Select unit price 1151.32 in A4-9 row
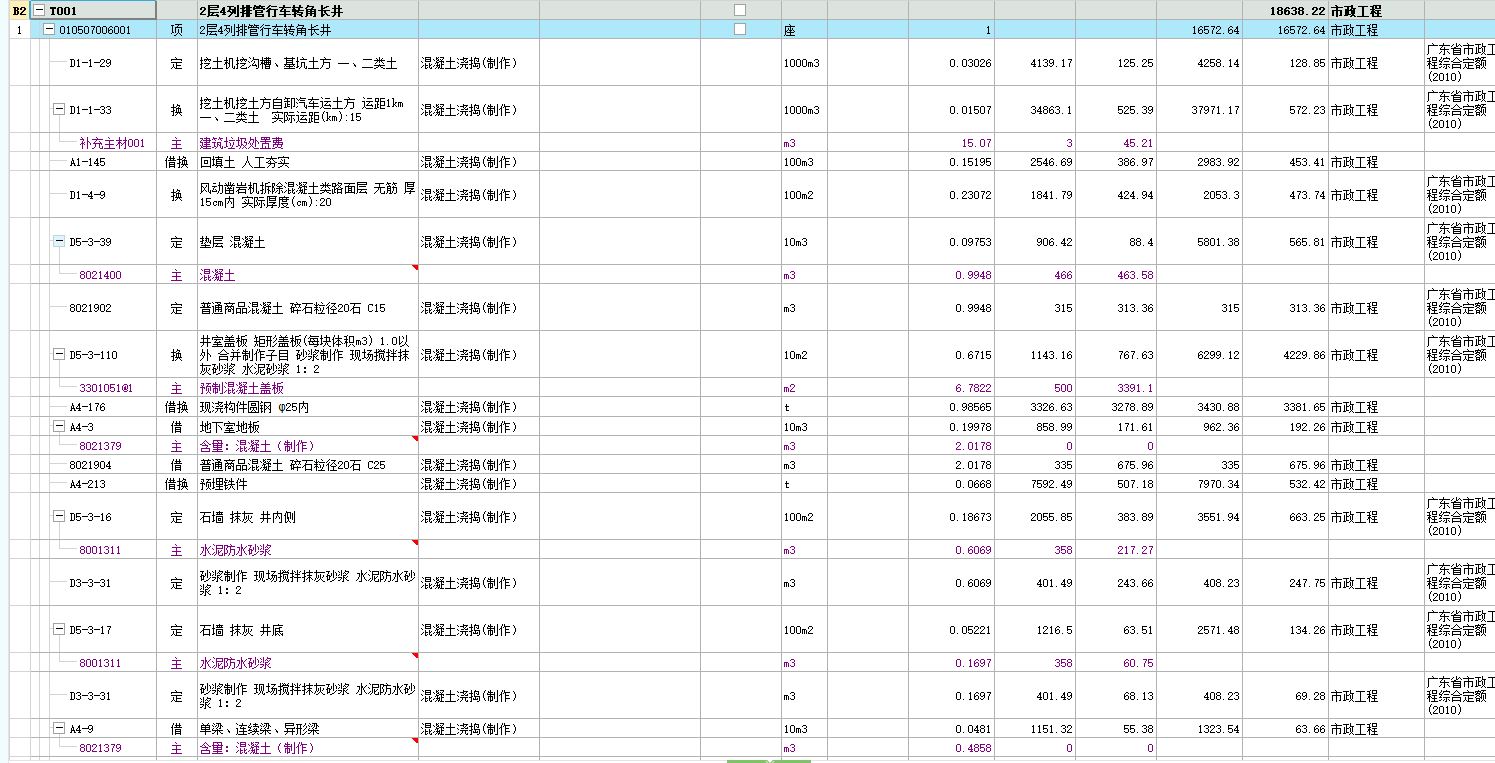This screenshot has height=763, width=1495. tap(1050, 729)
